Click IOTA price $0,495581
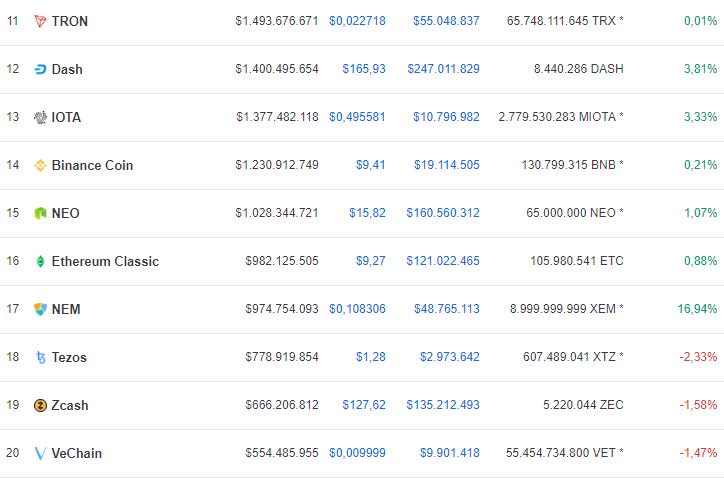Screen dimensions: 724x484 tap(357, 117)
